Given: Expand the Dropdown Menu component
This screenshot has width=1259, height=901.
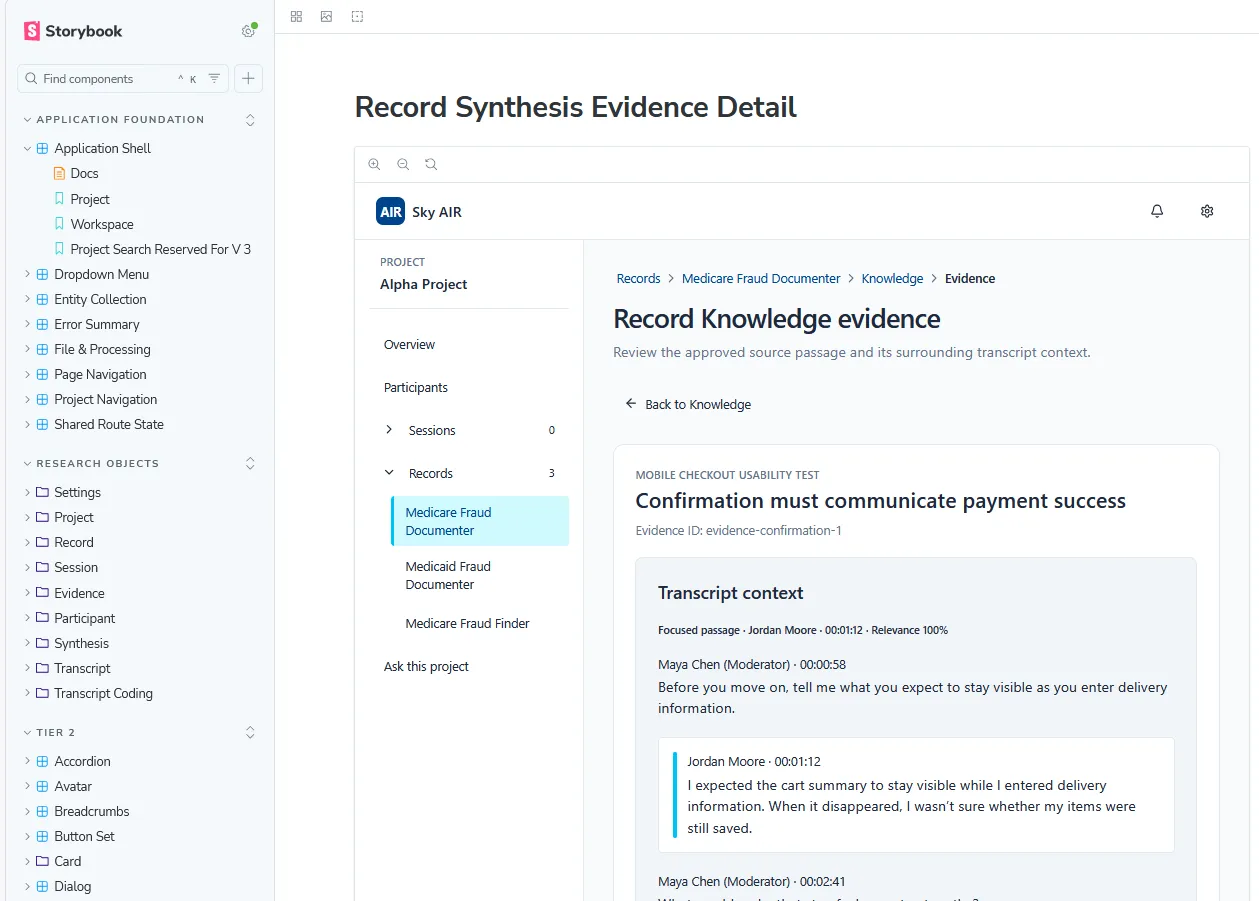Looking at the screenshot, I should tap(28, 274).
